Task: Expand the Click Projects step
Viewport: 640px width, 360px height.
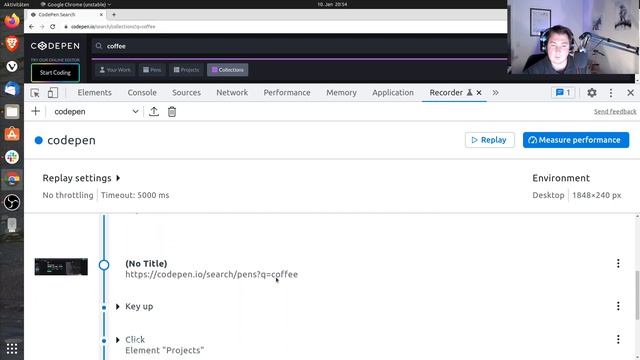Action: tap(118, 340)
